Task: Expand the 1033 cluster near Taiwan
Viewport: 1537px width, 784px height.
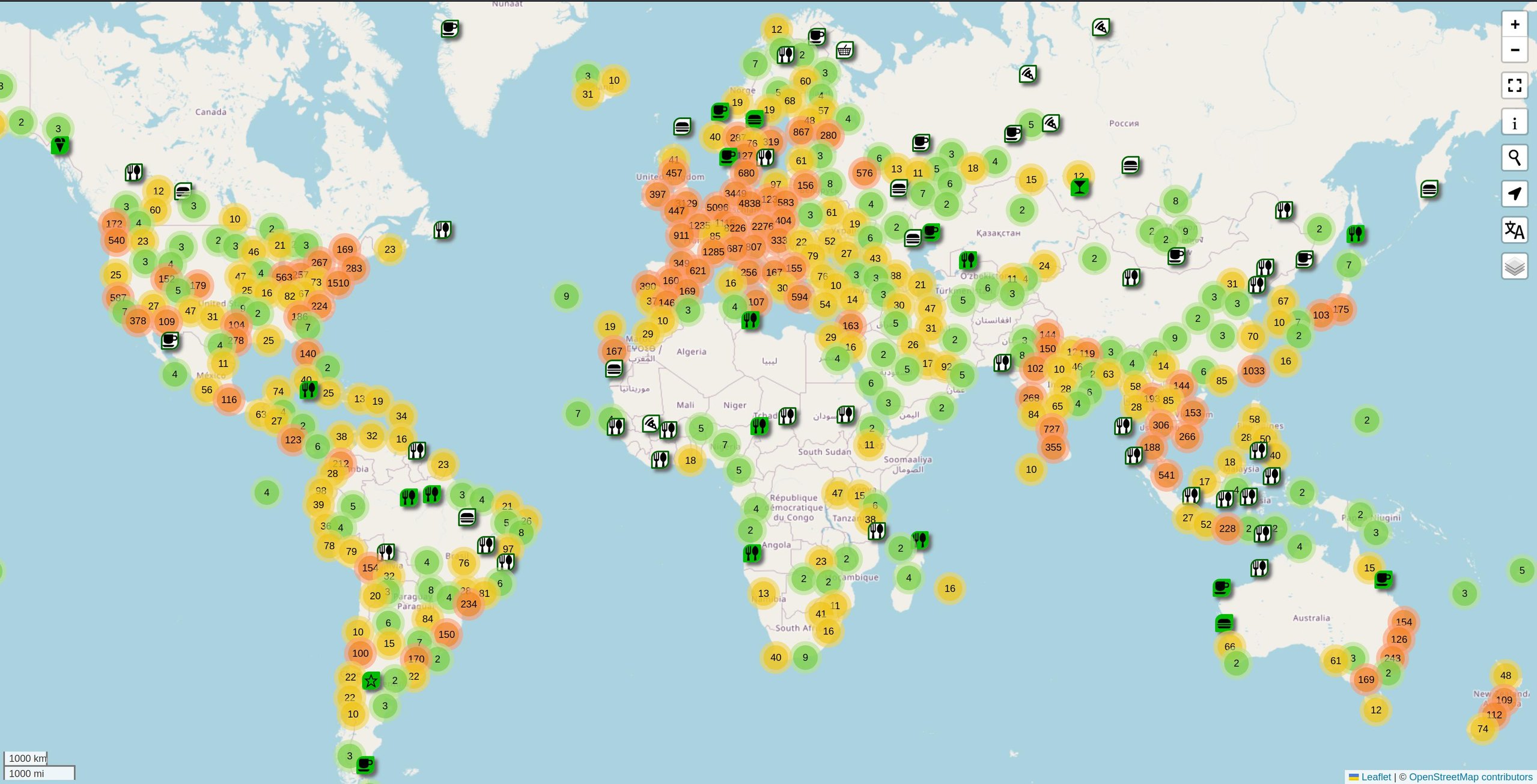Action: coord(1253,371)
